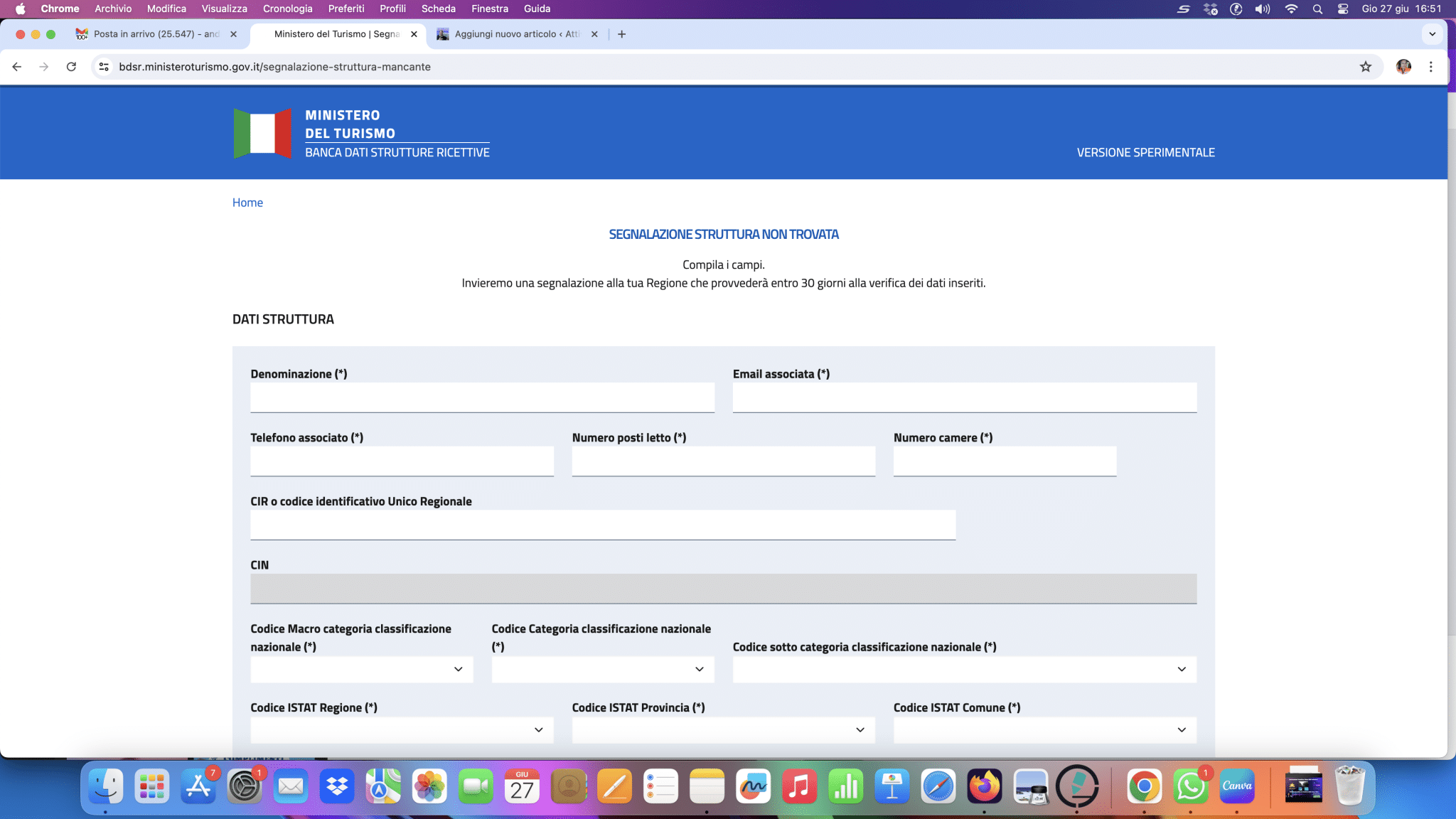Open Canva from the dock
The height and width of the screenshot is (819, 1456).
(x=1236, y=786)
